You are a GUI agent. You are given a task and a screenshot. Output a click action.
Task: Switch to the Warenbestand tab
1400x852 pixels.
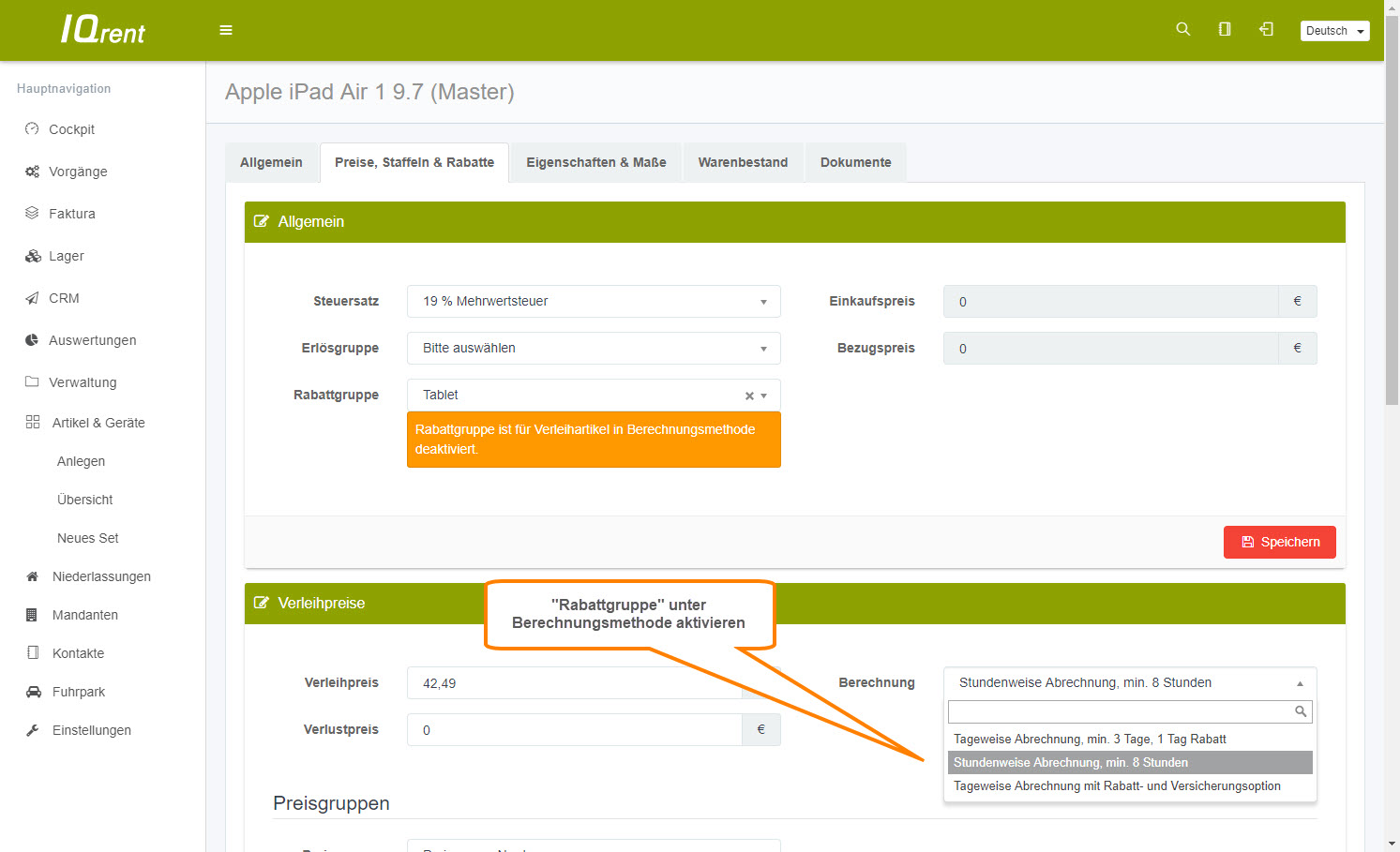[x=743, y=162]
